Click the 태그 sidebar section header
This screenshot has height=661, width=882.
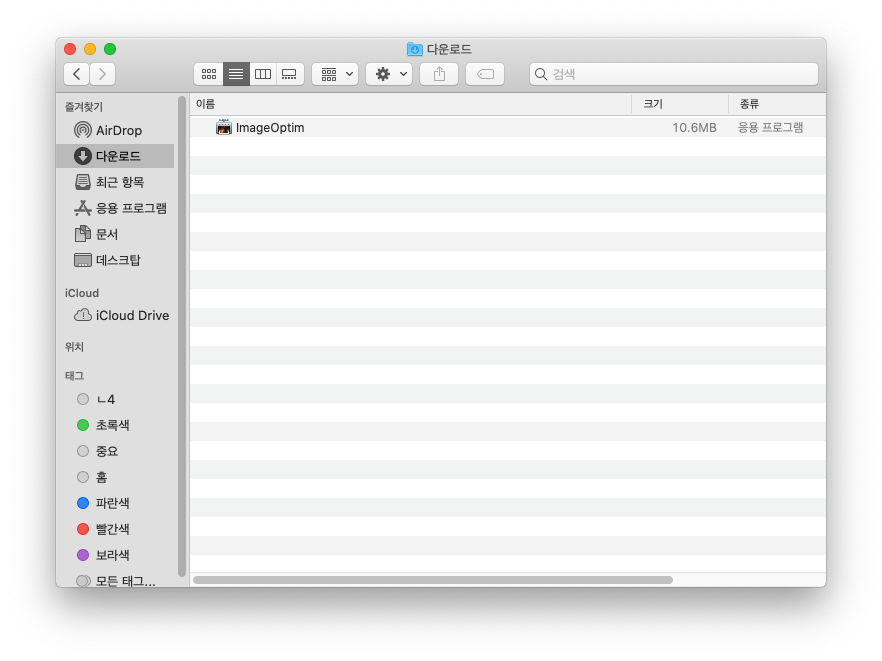[x=74, y=375]
